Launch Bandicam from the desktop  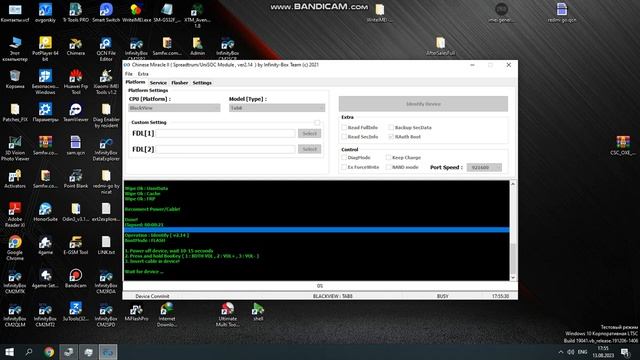point(76,278)
